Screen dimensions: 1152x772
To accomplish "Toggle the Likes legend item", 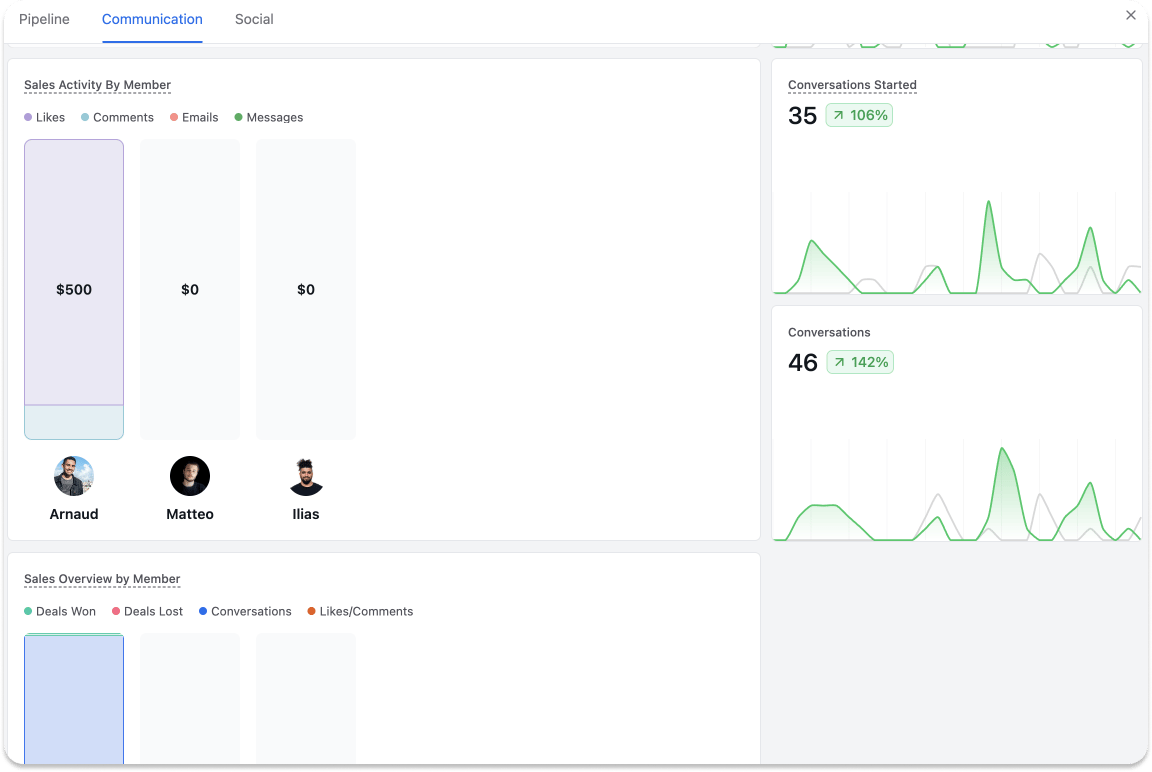I will [45, 118].
